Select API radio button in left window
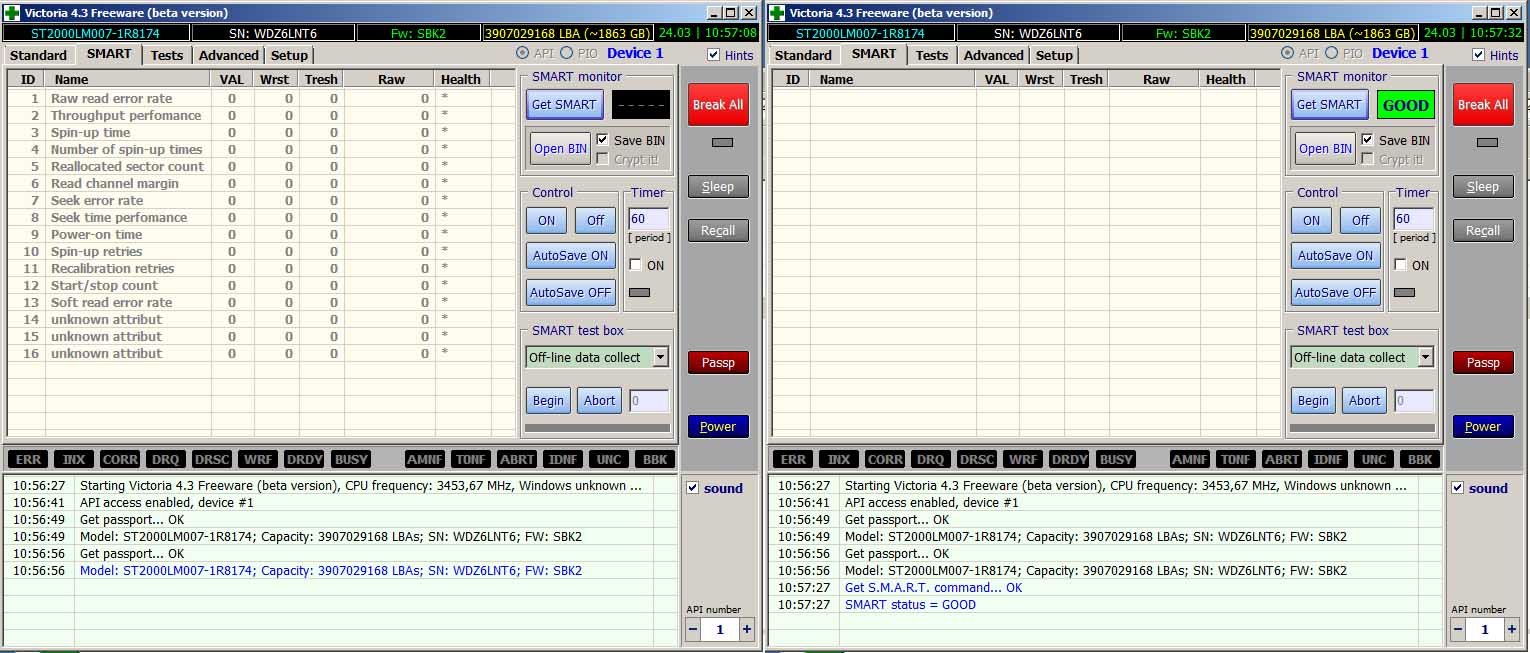This screenshot has height=653, width=1530. (x=523, y=53)
